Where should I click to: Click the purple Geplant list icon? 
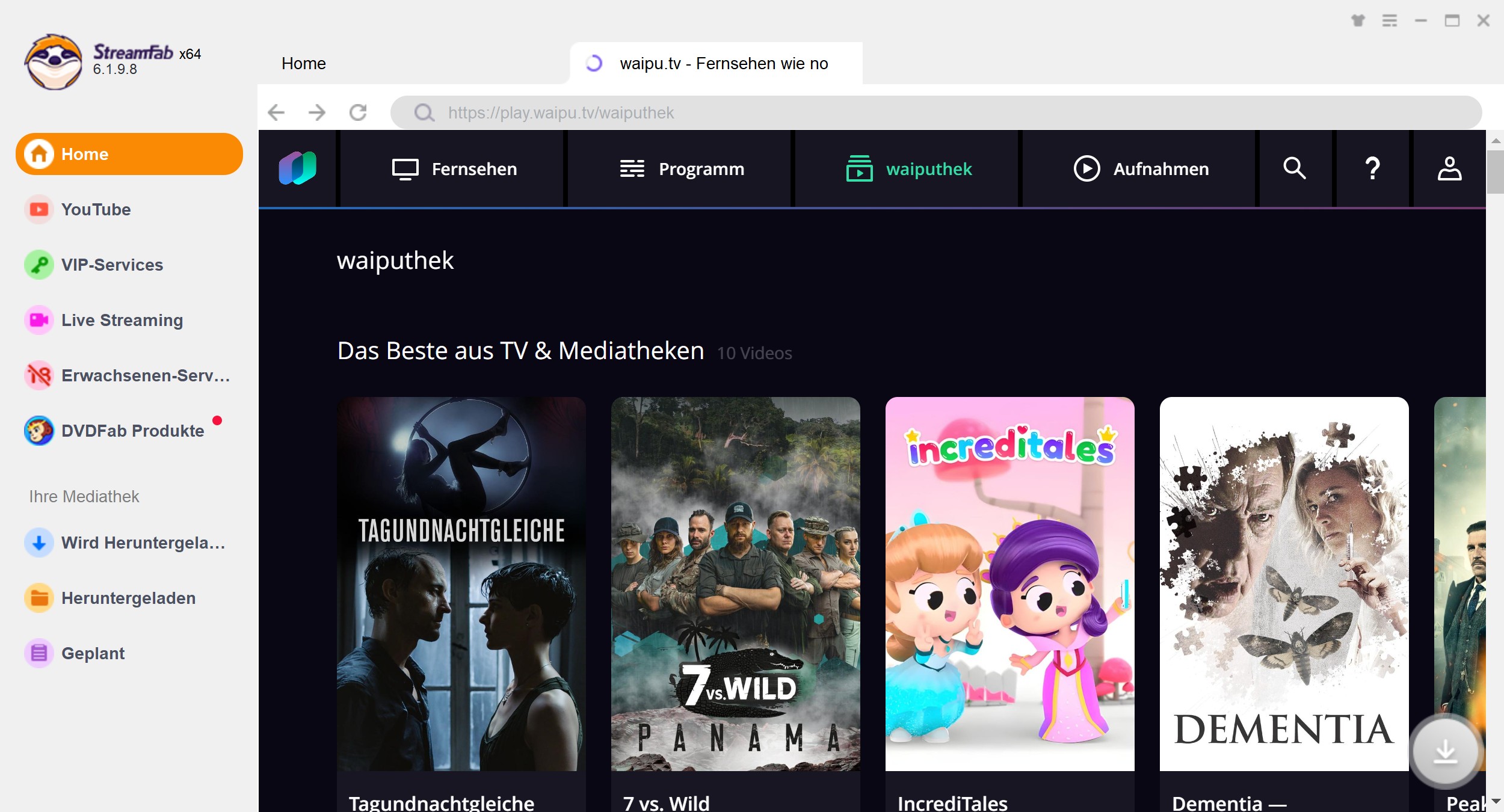(39, 653)
